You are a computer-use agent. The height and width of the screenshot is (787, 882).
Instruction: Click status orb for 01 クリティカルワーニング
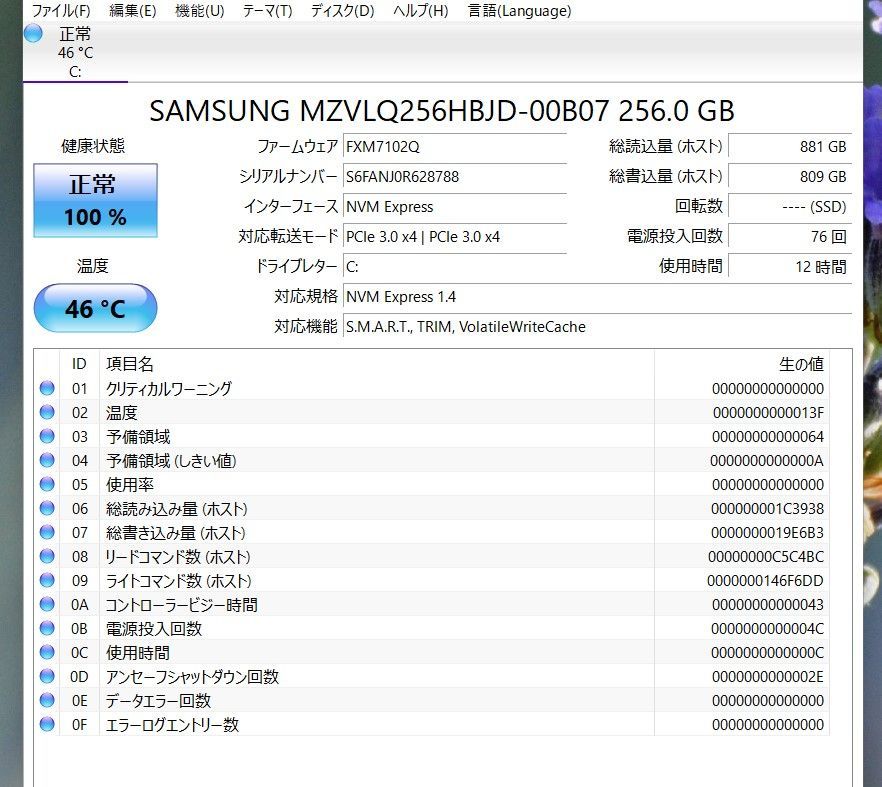coord(47,388)
